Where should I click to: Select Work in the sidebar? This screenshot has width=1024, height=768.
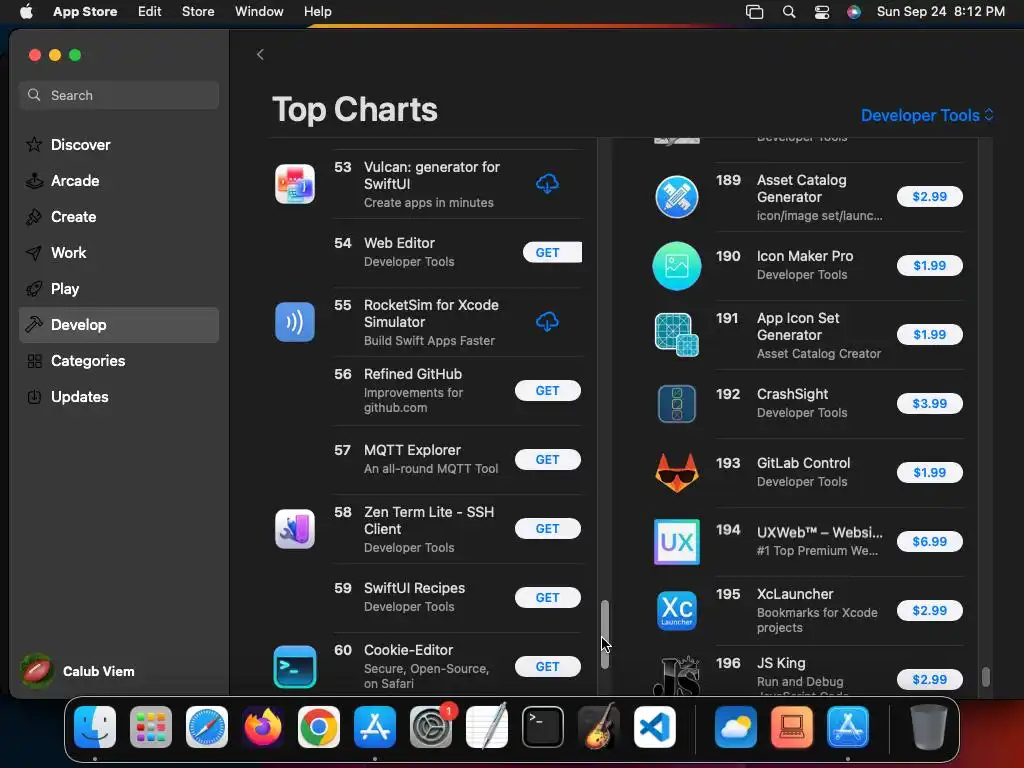tap(119, 253)
